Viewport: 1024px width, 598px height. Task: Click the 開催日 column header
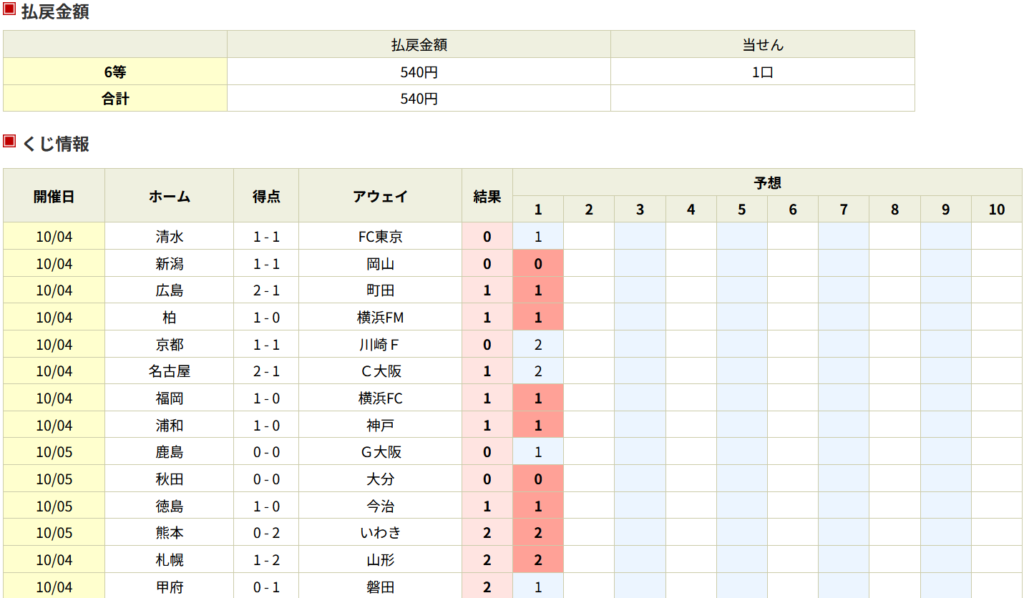[54, 196]
